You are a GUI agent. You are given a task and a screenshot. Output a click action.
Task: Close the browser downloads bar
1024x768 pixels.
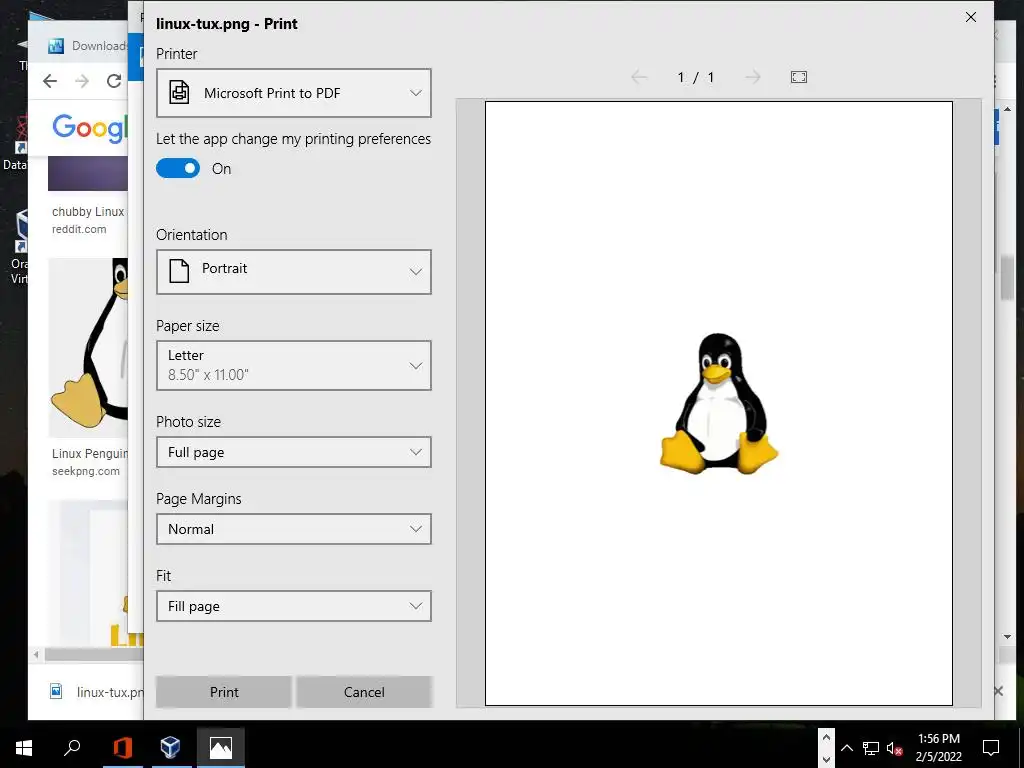[x=998, y=691]
